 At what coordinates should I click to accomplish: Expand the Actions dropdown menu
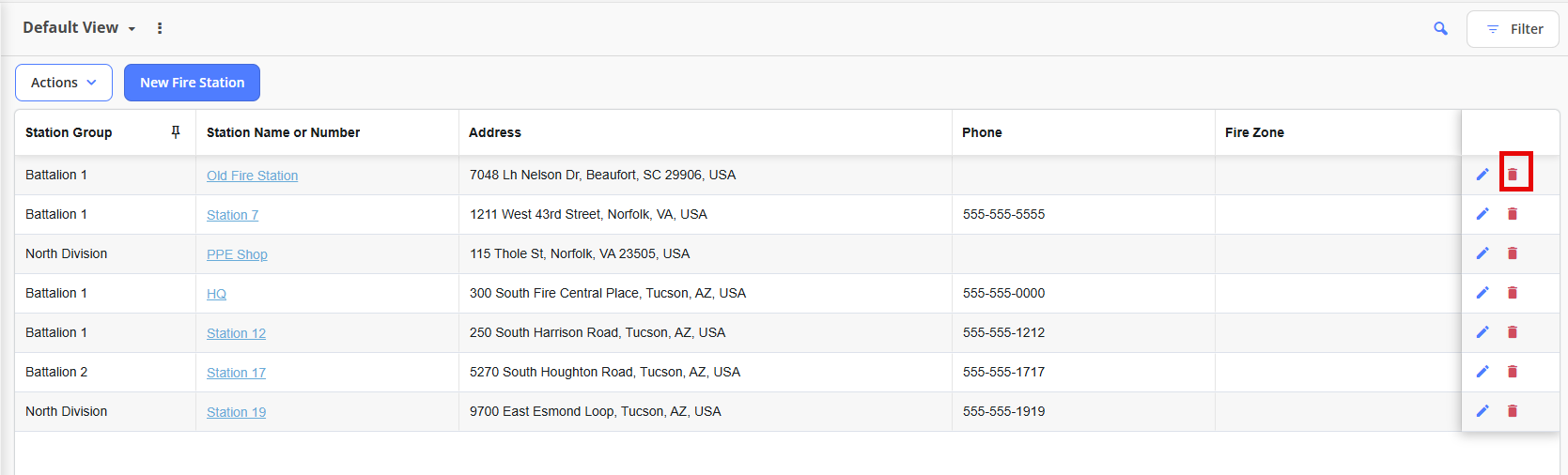(64, 83)
